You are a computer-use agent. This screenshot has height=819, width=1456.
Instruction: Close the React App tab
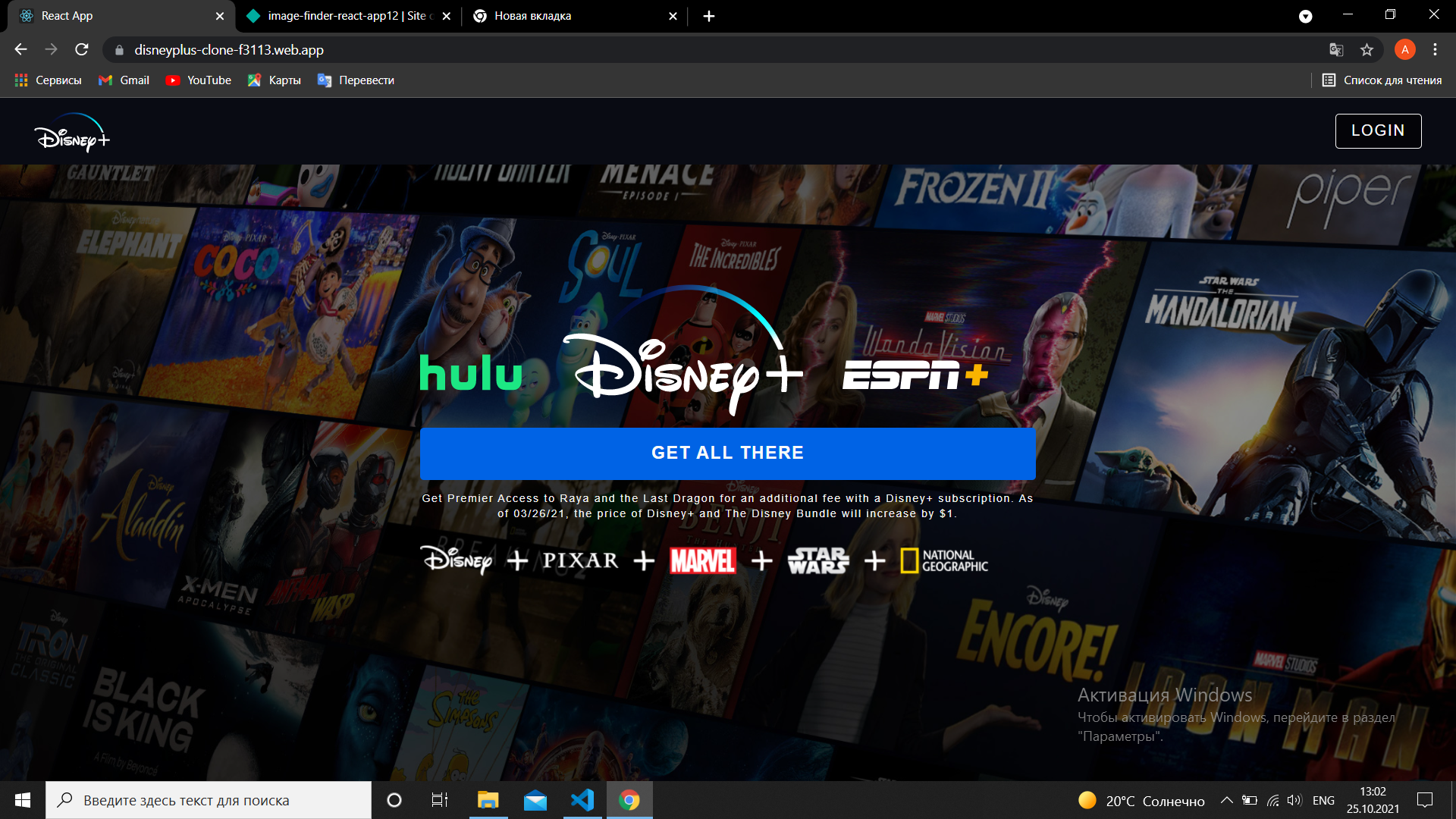[220, 16]
